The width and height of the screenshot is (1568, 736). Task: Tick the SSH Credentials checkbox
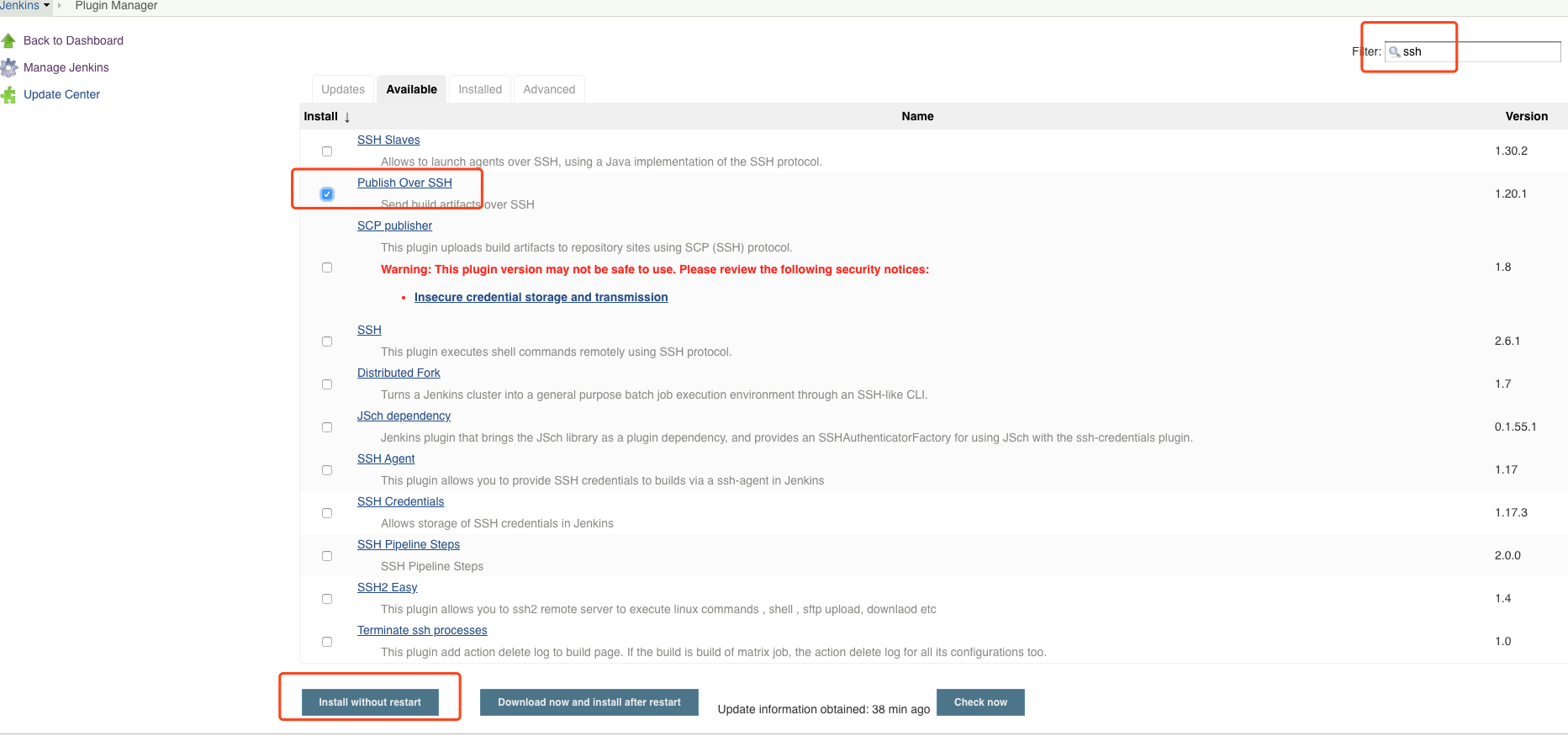[x=327, y=513]
